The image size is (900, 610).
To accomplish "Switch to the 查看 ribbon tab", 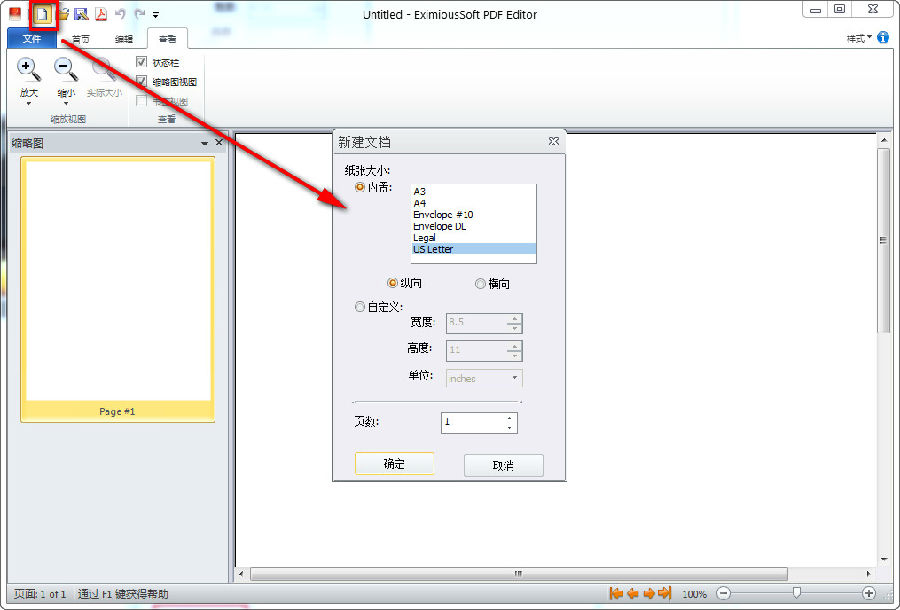I will point(167,39).
